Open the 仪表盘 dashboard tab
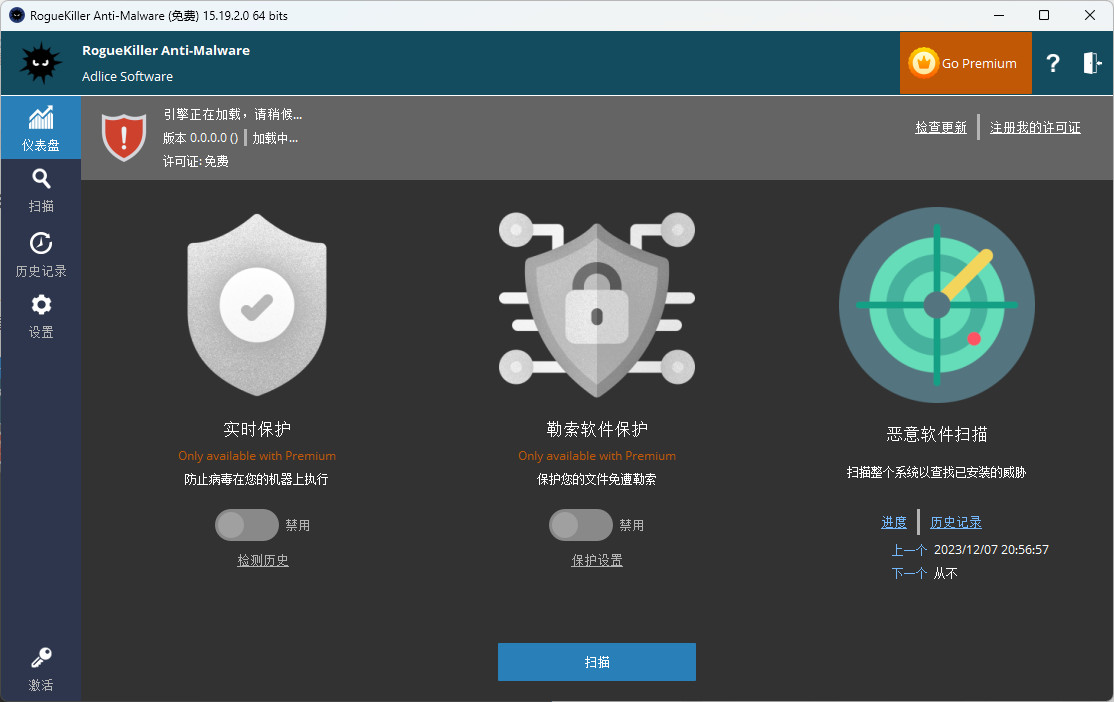1114x702 pixels. click(x=40, y=128)
